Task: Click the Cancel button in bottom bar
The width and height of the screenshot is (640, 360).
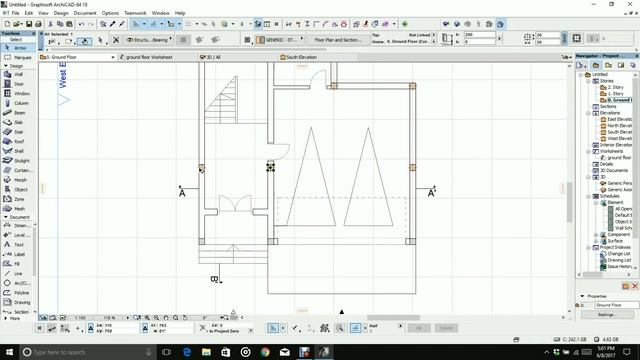Action: pos(446,328)
